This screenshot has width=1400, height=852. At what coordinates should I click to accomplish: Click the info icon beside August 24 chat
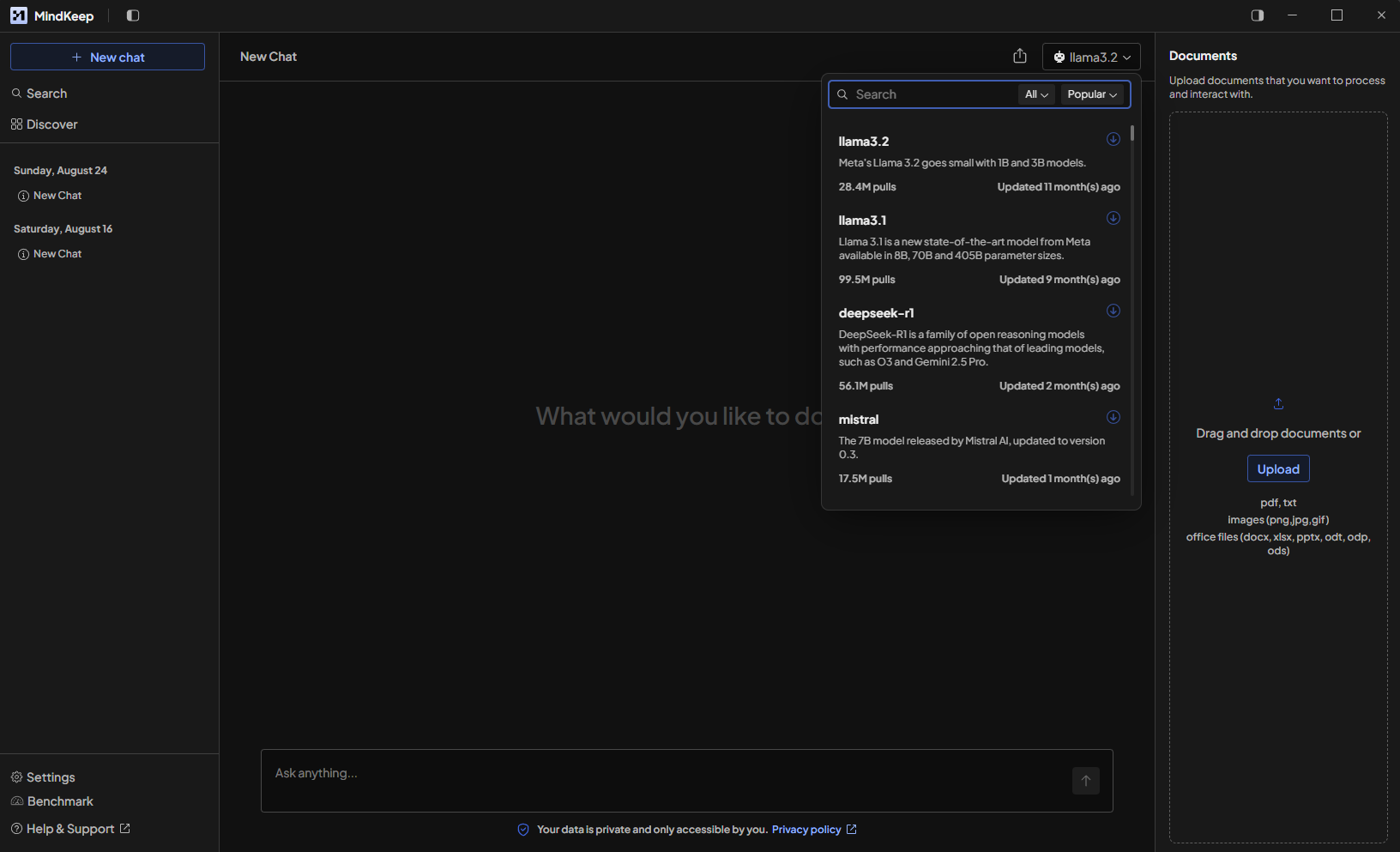(23, 196)
